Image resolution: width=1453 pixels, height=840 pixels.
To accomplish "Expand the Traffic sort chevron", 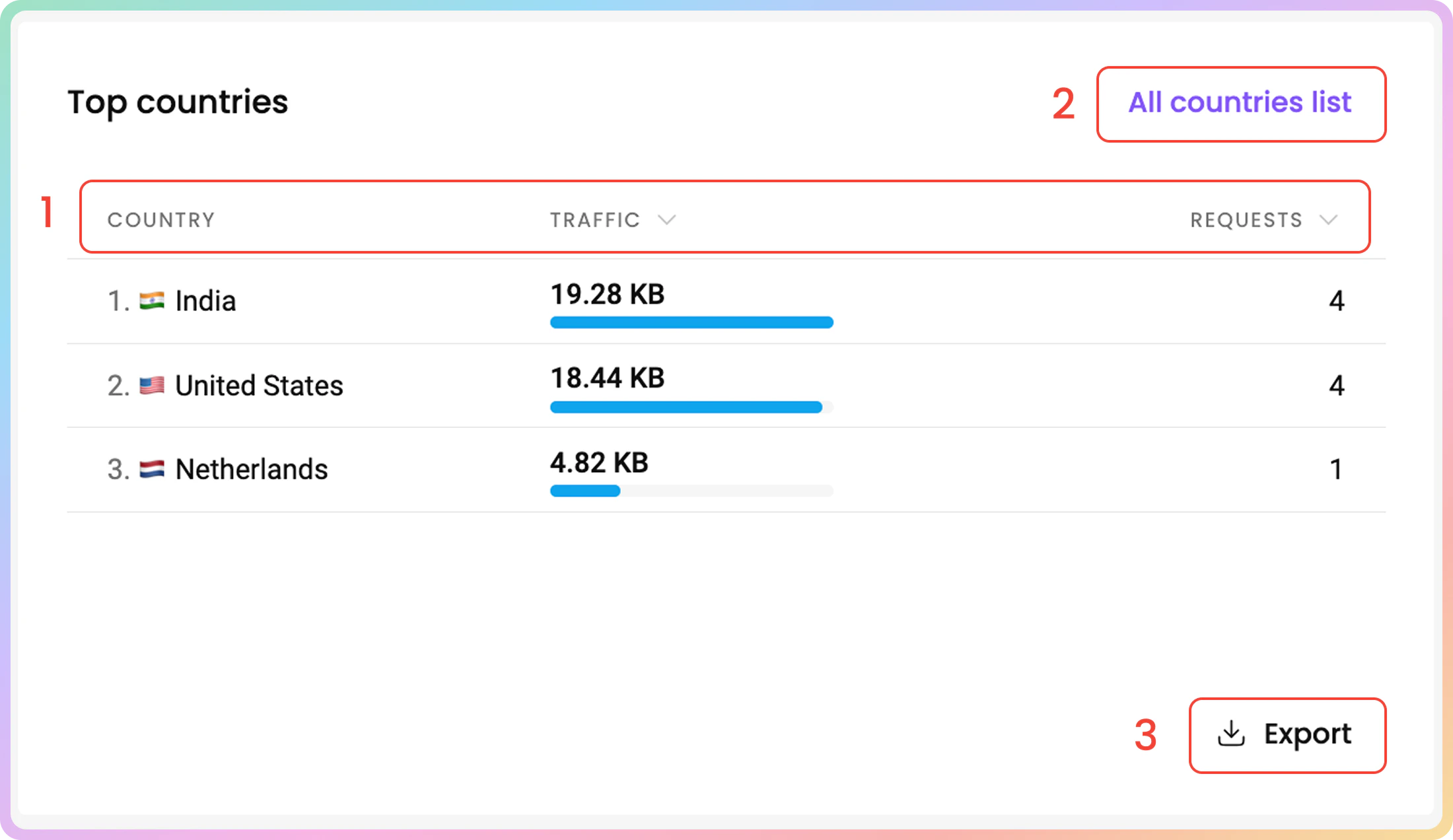I will pos(667,220).
